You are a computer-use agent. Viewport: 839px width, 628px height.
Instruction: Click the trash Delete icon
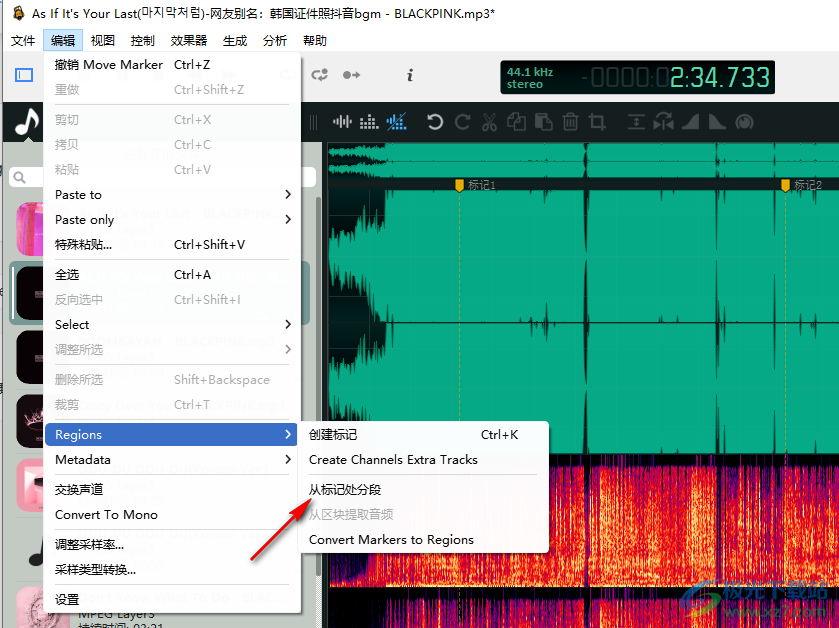click(x=570, y=121)
